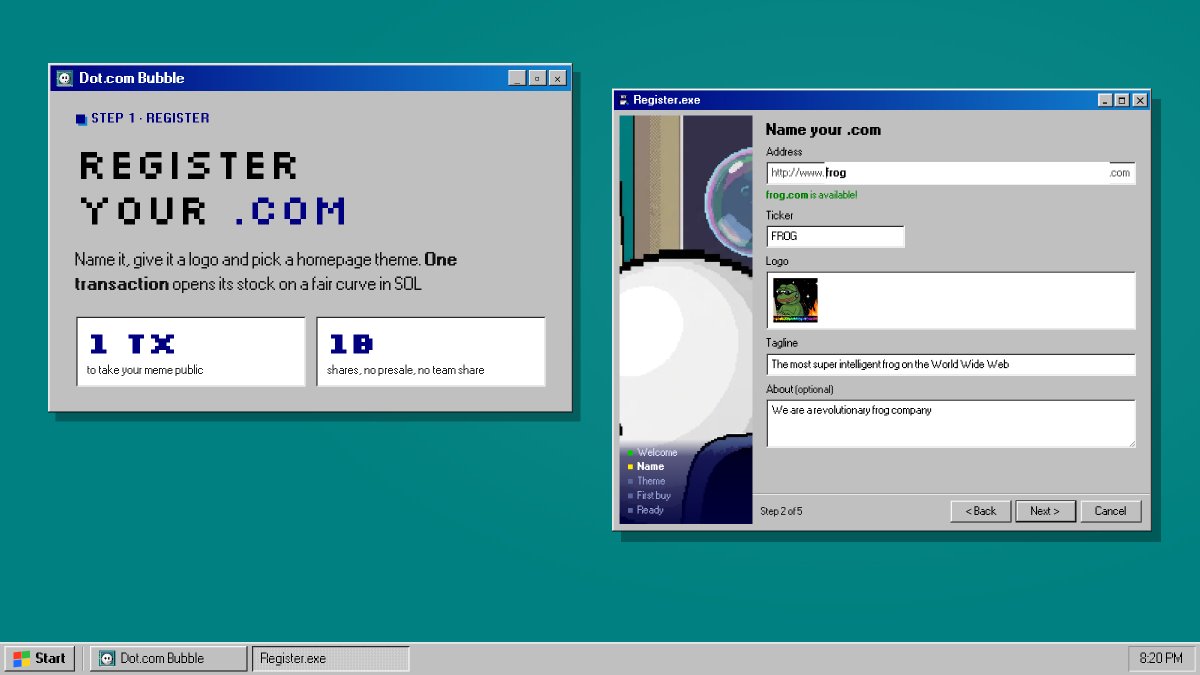Maximize the Register.exe window
Viewport: 1200px width, 675px height.
coord(1121,100)
